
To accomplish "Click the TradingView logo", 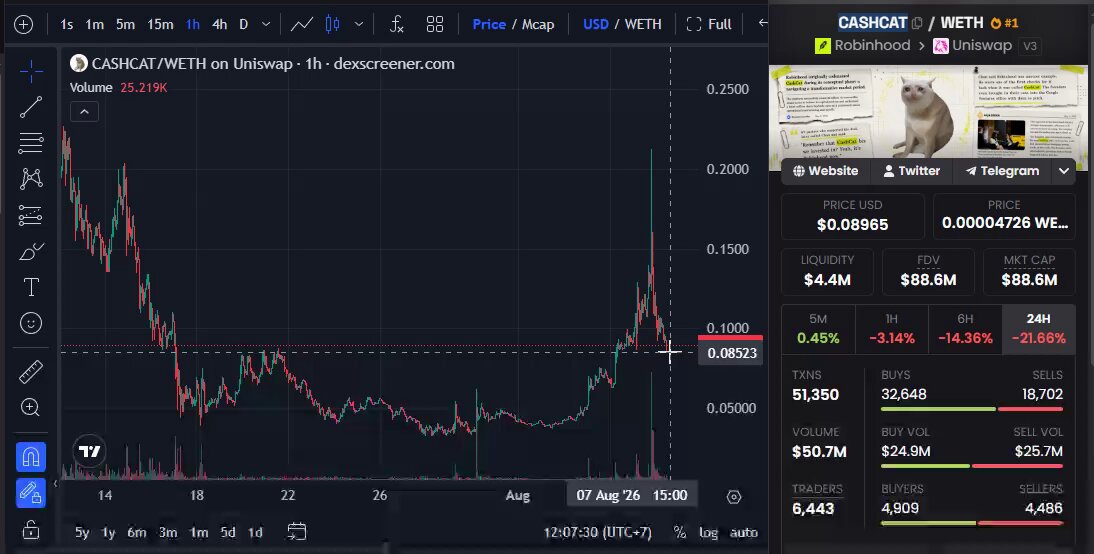I will [89, 451].
